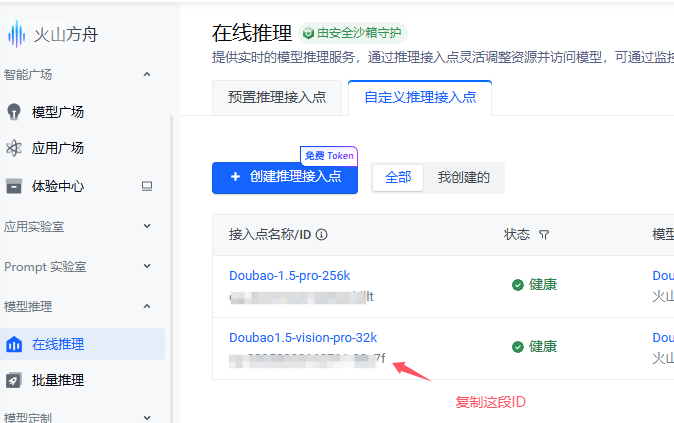Viewport: 674px width, 423px height.
Task: Click the 在线推理 chart icon
Action: click(x=14, y=344)
